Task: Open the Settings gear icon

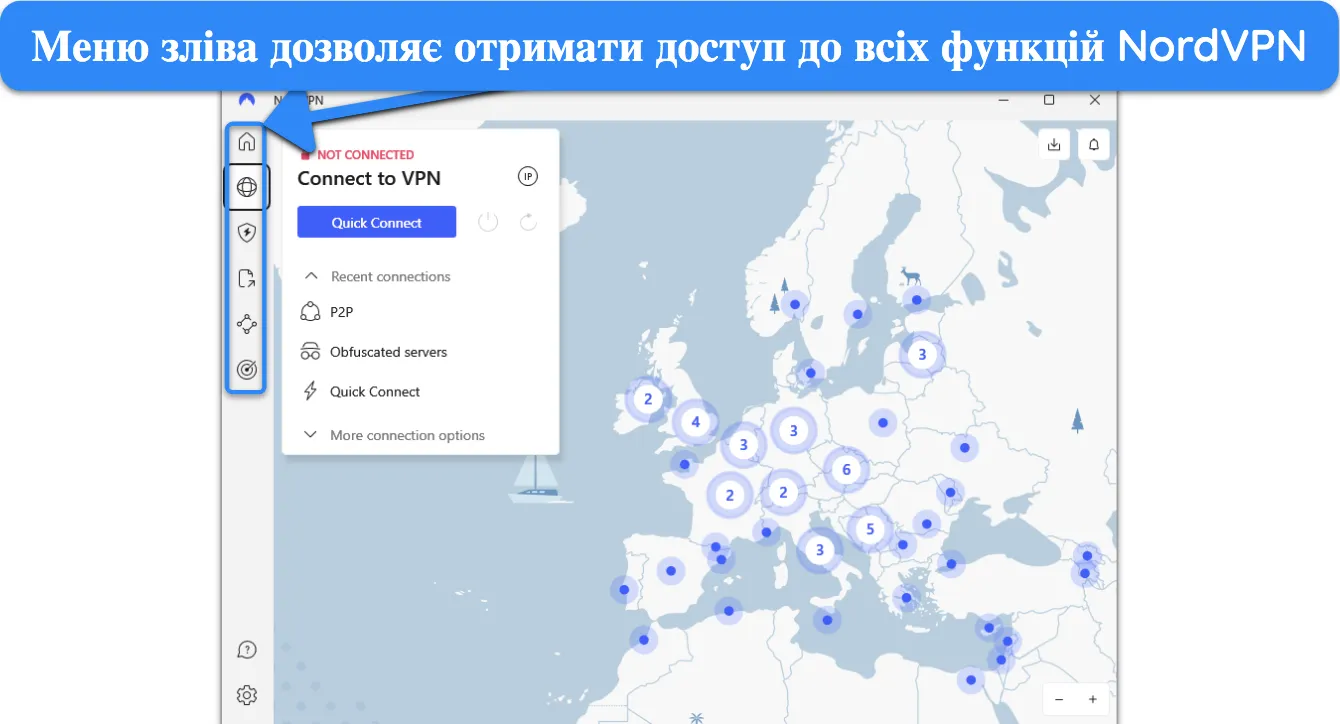Action: pyautogui.click(x=247, y=694)
